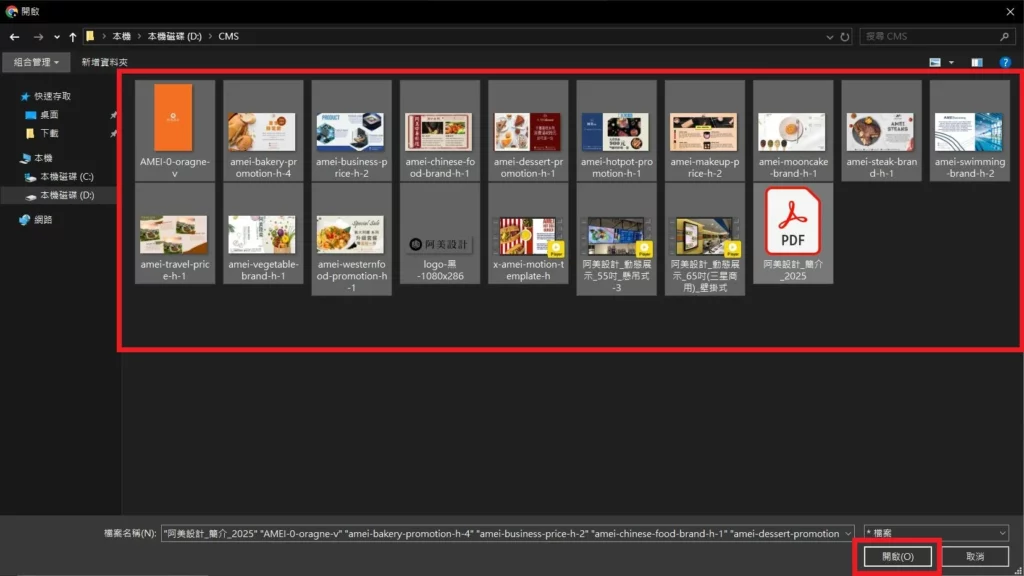Click the 取消 button
Screen dimensions: 1024x576
pyautogui.click(x=974, y=556)
